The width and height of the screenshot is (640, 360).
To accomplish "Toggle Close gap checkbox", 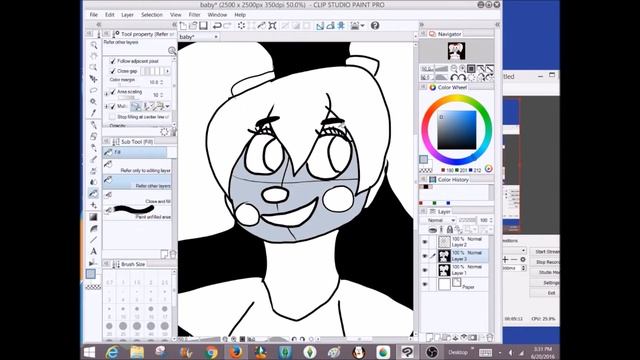I will tap(113, 71).
